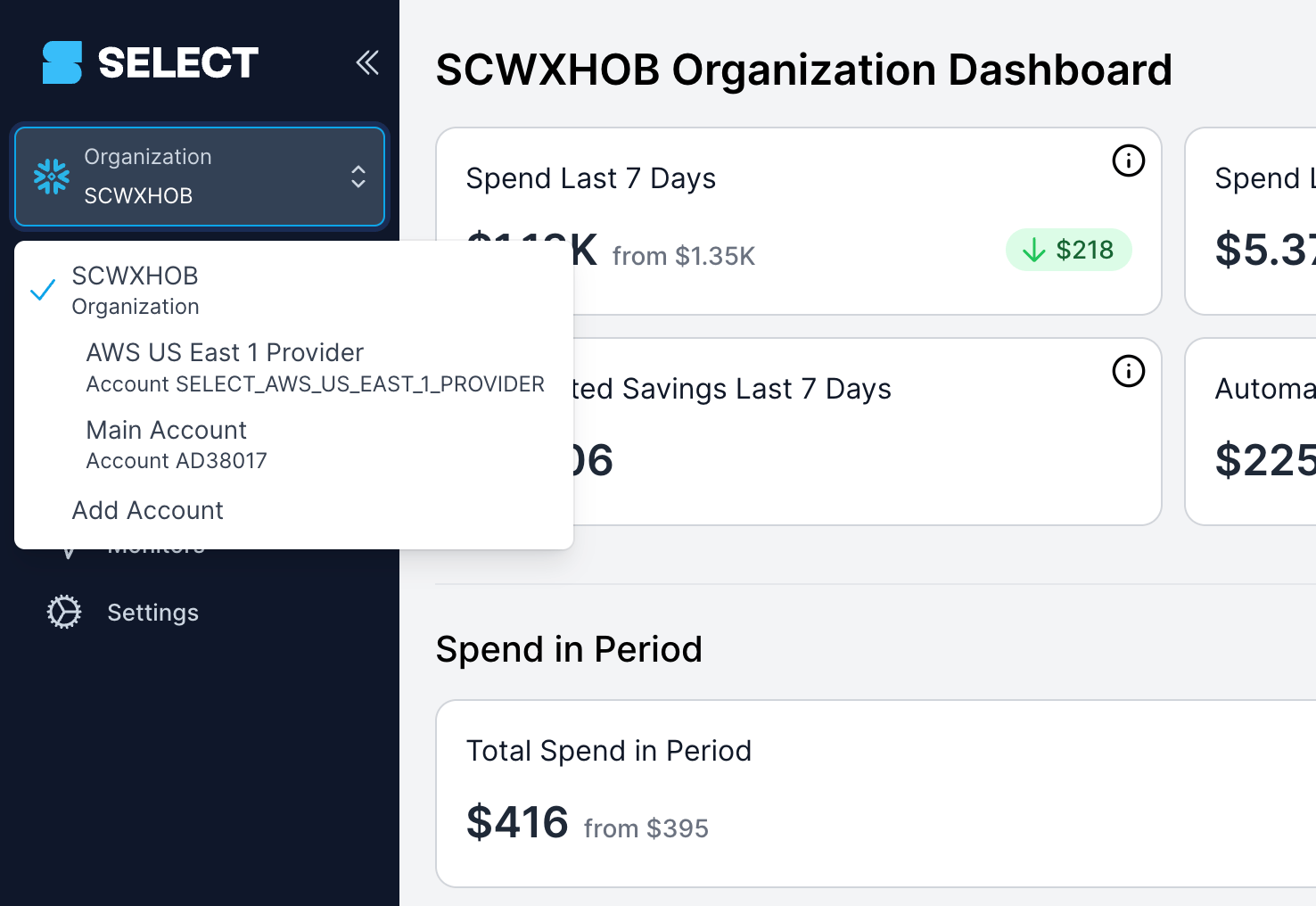Click the green down-arrow $218 badge

click(x=1069, y=250)
